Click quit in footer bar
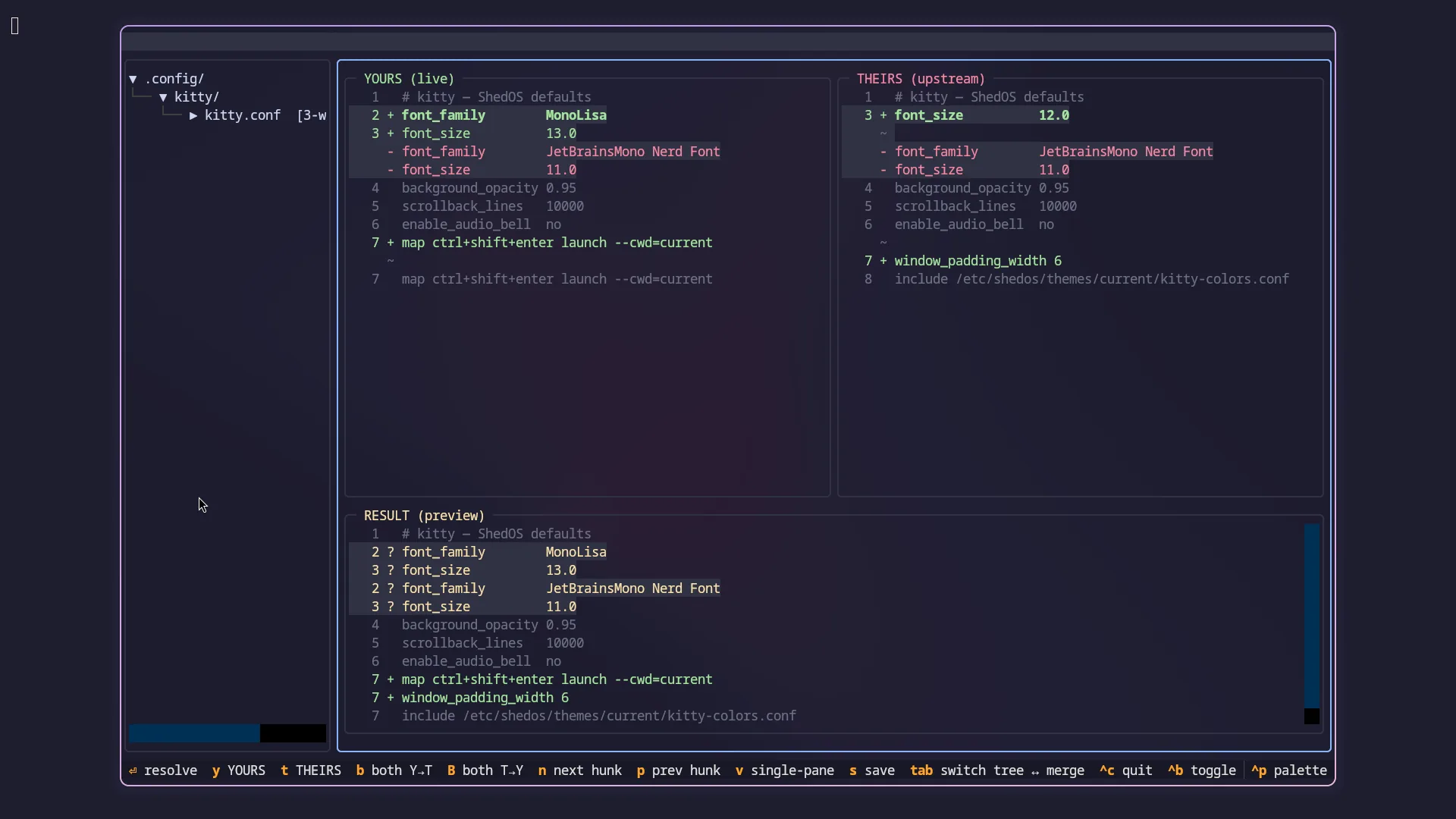This screenshot has height=819, width=1456. coord(1126,770)
